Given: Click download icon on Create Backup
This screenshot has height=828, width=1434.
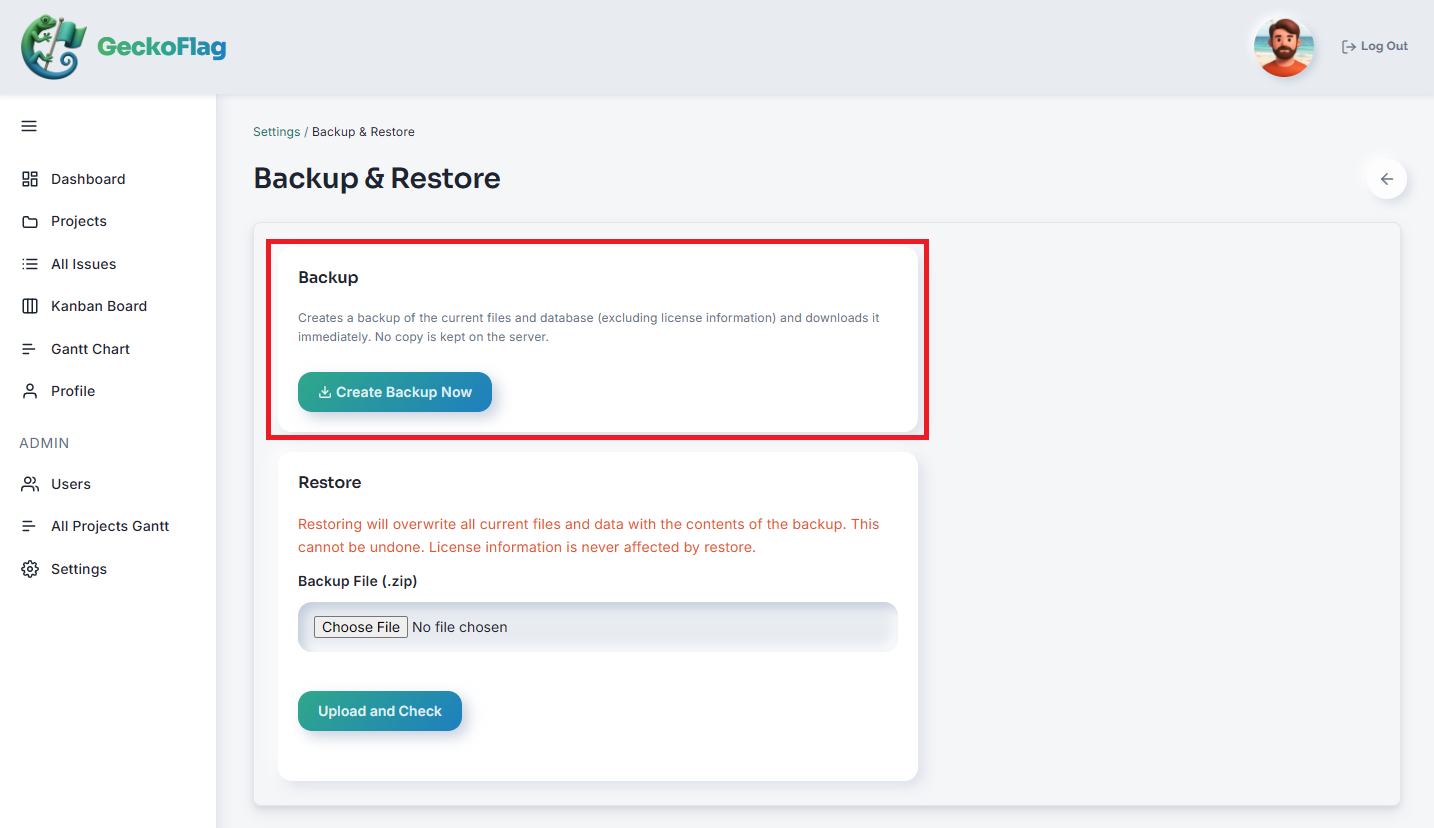Looking at the screenshot, I should (325, 392).
